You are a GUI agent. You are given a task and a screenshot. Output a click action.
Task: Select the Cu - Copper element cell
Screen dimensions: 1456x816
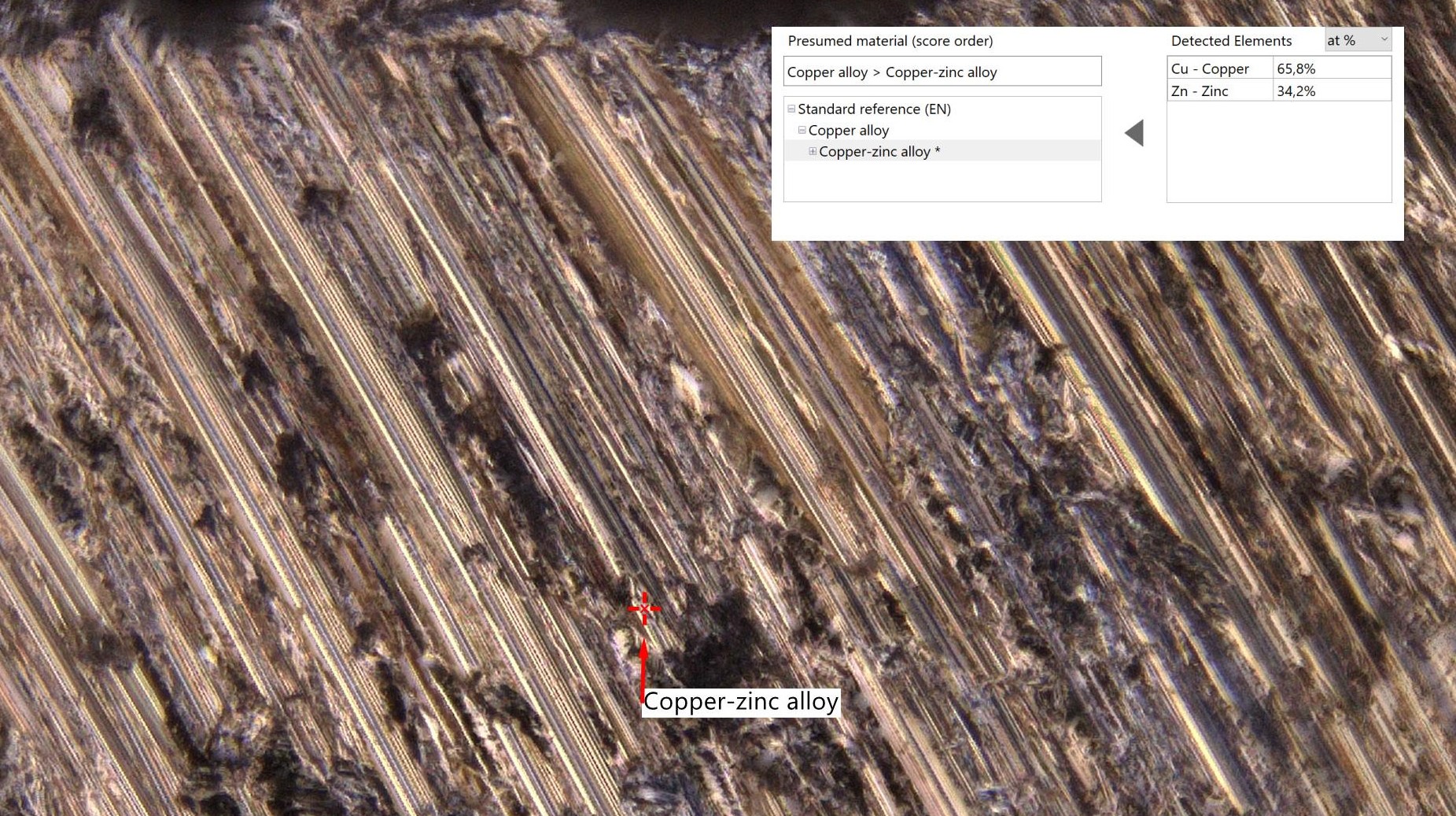pos(1220,68)
